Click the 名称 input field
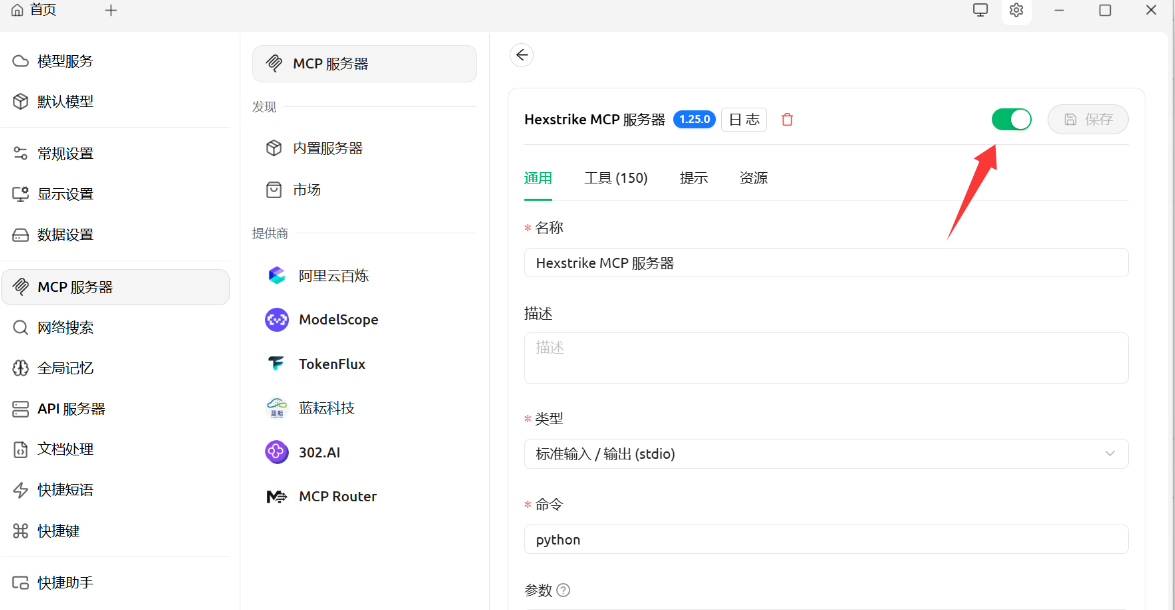 point(826,263)
